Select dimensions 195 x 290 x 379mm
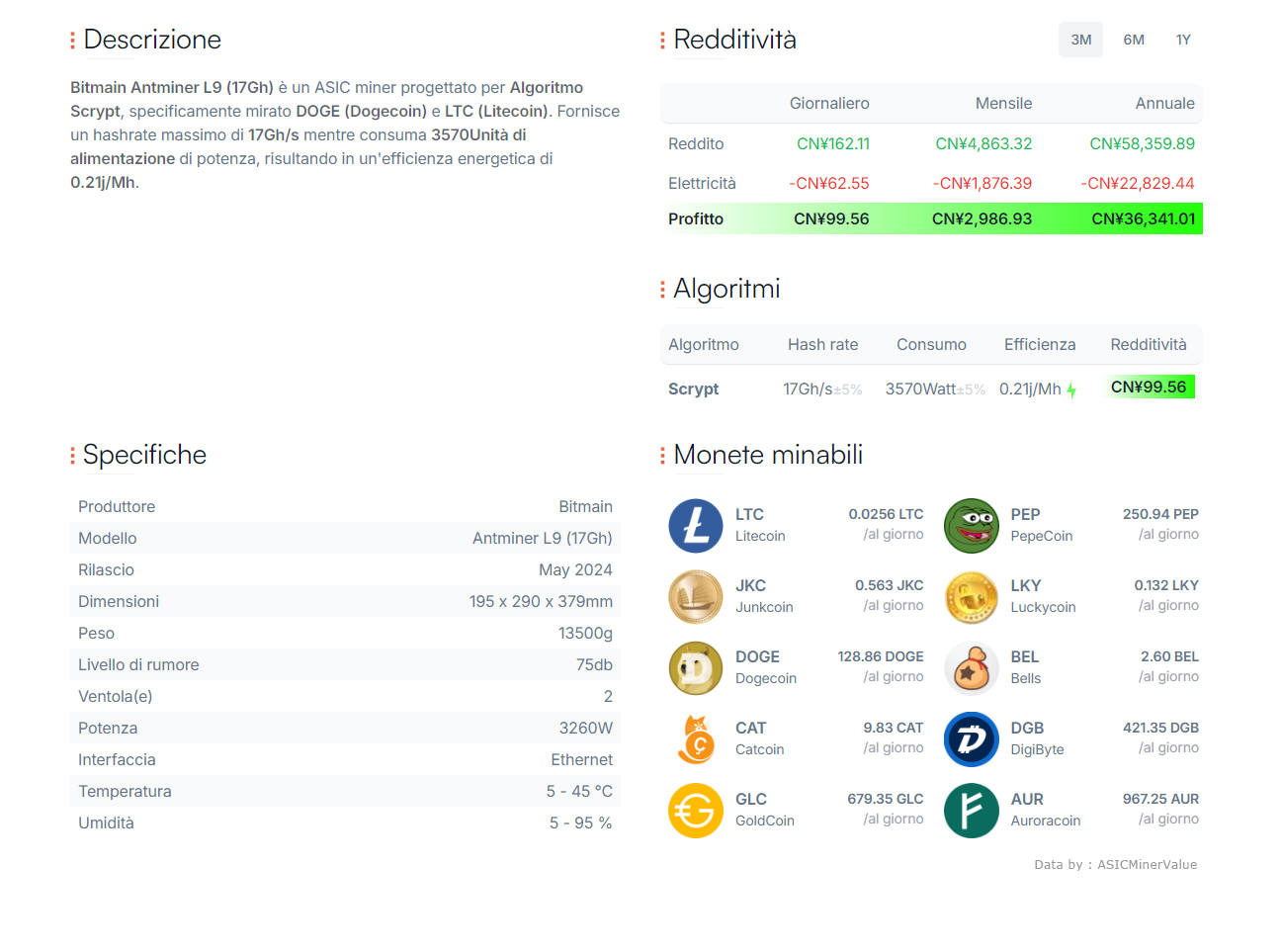Viewport: 1281px width, 952px height. 541,602
